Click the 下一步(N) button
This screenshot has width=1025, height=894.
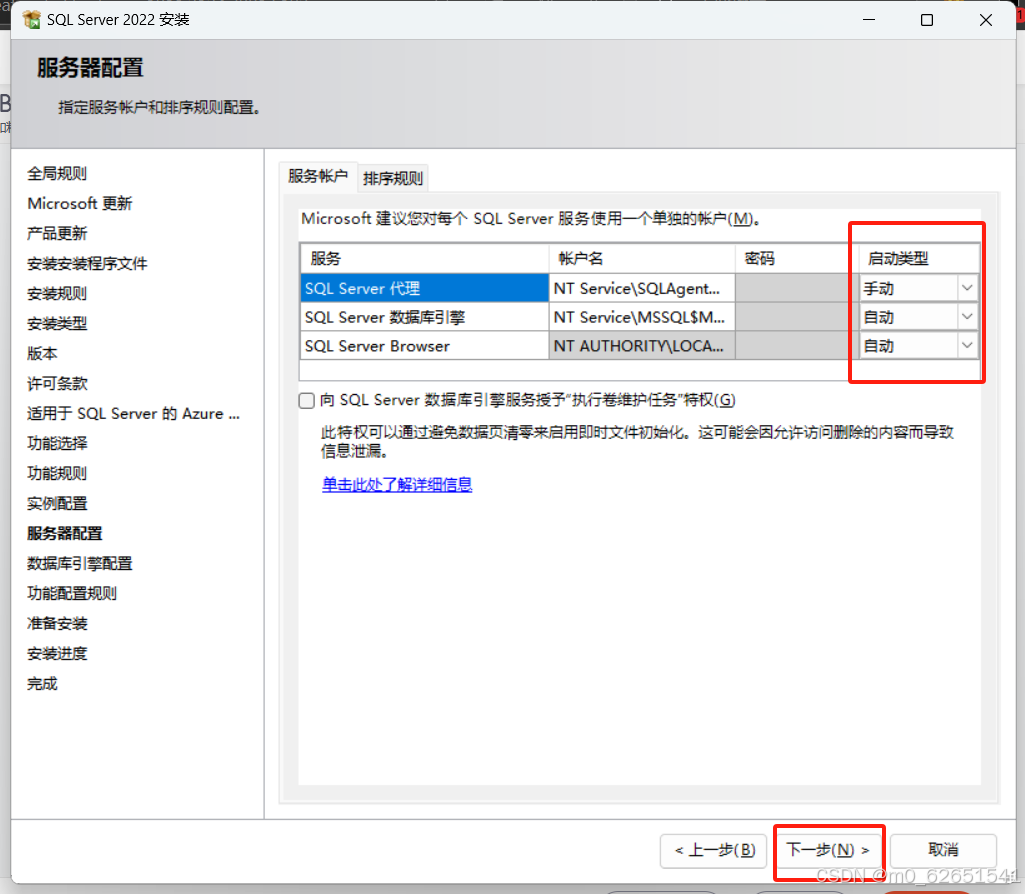tap(828, 850)
